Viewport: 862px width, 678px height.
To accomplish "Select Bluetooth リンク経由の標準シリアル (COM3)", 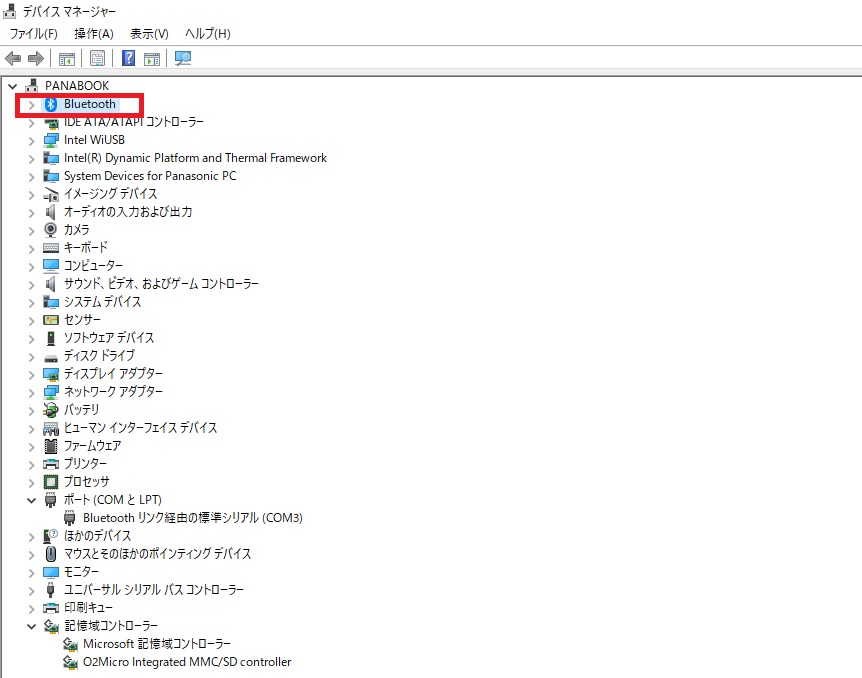I will [x=192, y=518].
